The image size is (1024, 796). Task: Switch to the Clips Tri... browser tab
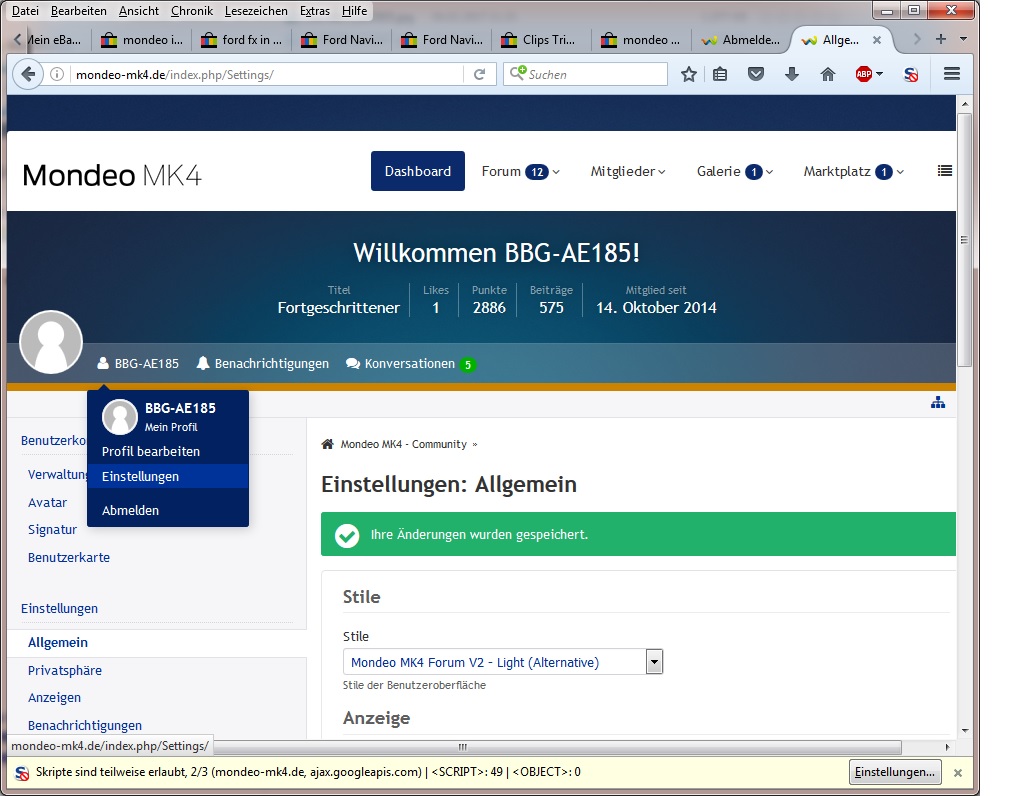pyautogui.click(x=540, y=40)
